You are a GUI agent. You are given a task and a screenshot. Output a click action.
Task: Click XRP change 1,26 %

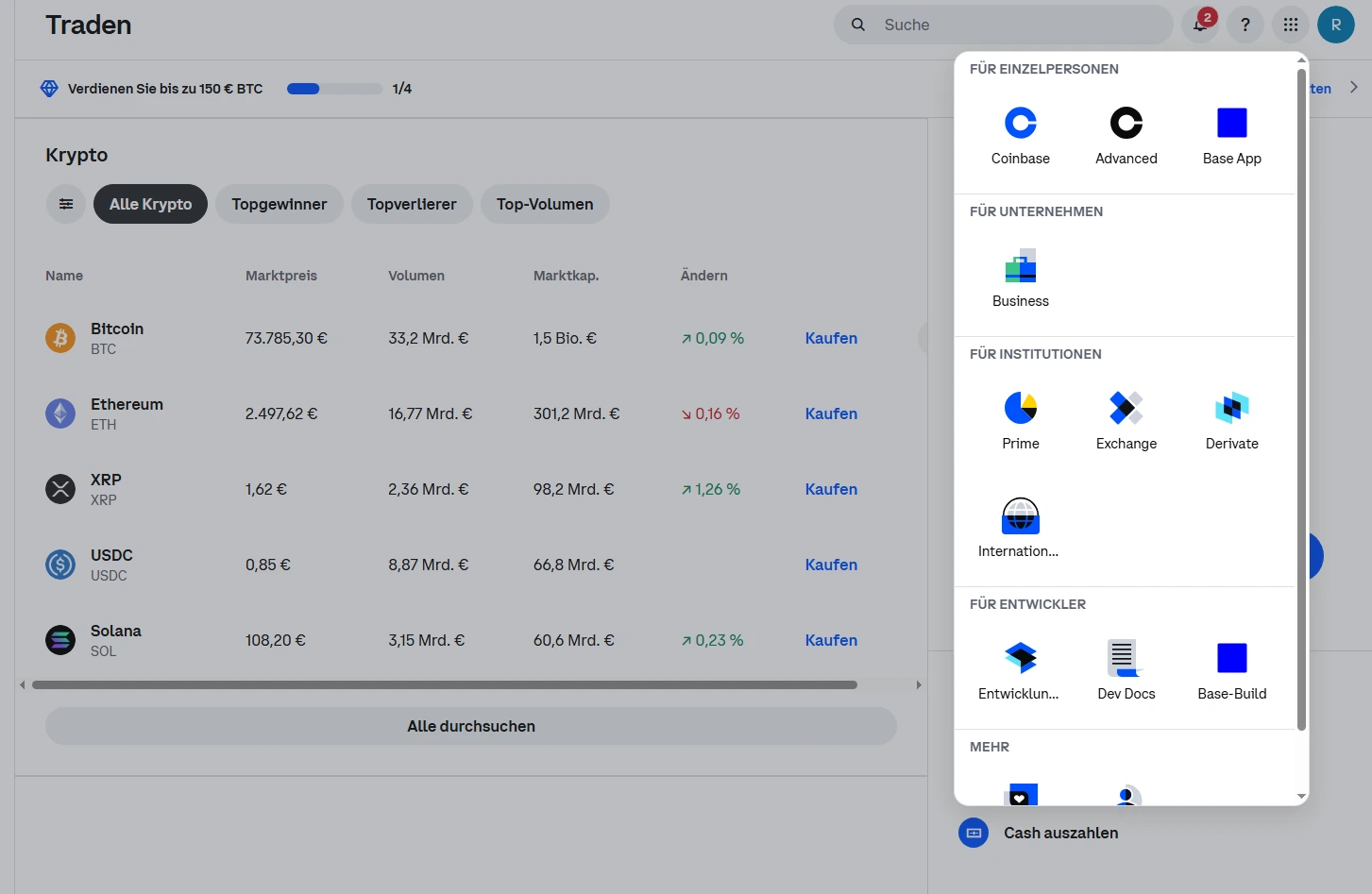click(710, 489)
